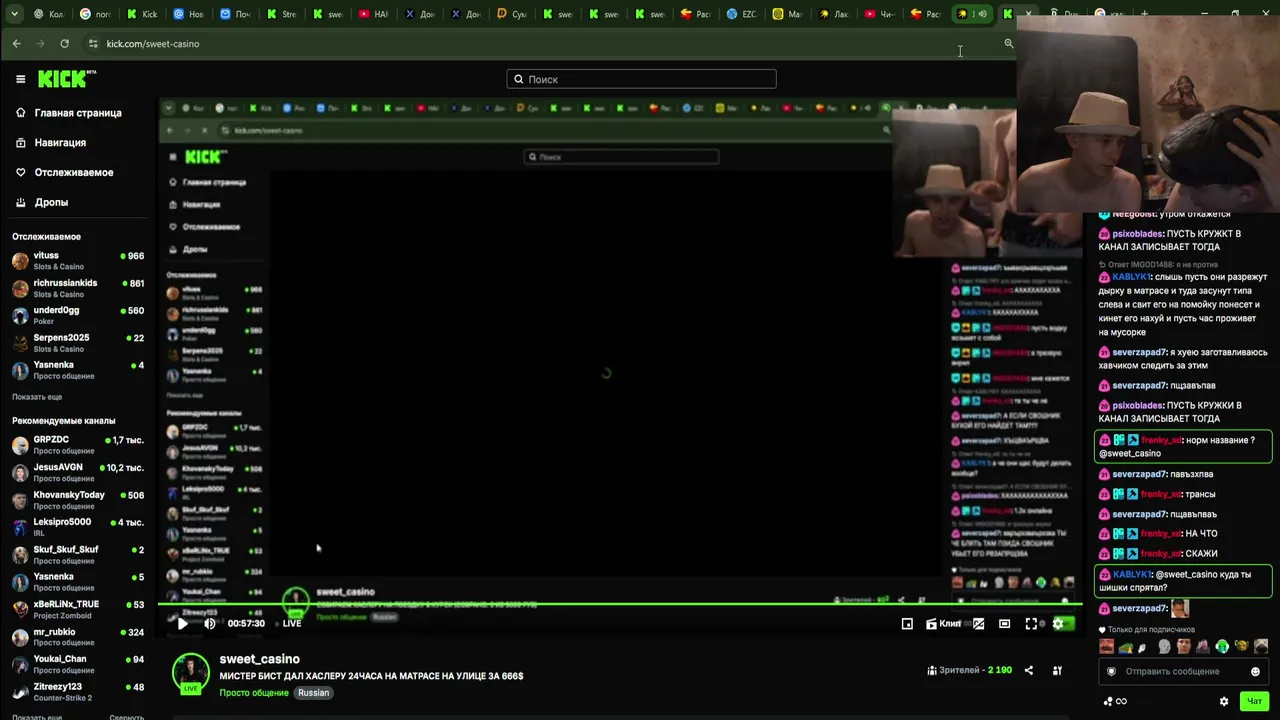
Task: Switch to the Поч mail browser tab
Action: (x=235, y=14)
